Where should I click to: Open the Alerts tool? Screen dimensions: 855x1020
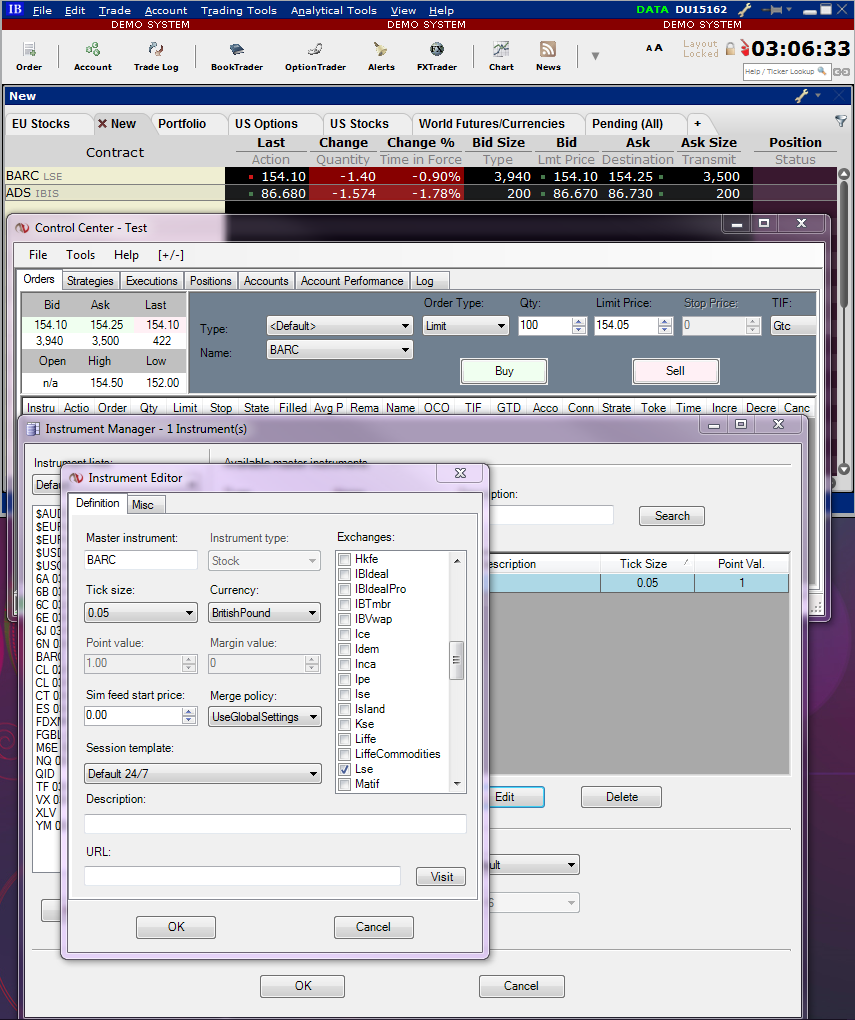tap(381, 57)
